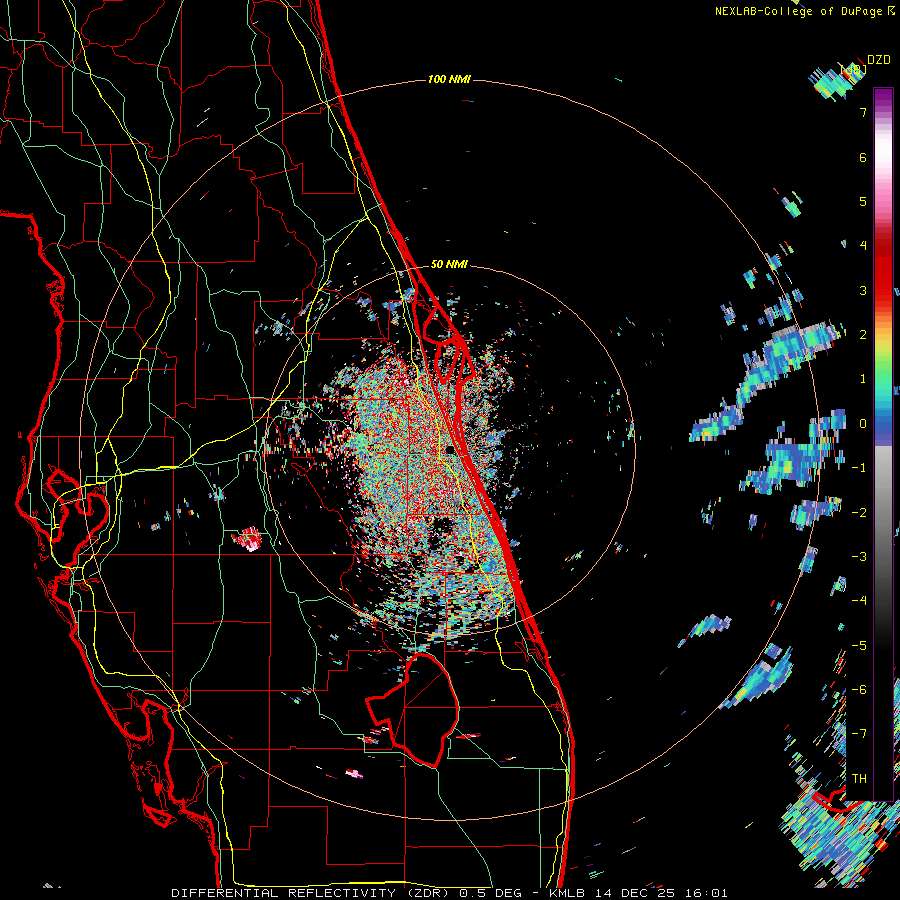900x900 pixels.
Task: Click the 'KMLB' radar site identifier
Action: [x=566, y=893]
